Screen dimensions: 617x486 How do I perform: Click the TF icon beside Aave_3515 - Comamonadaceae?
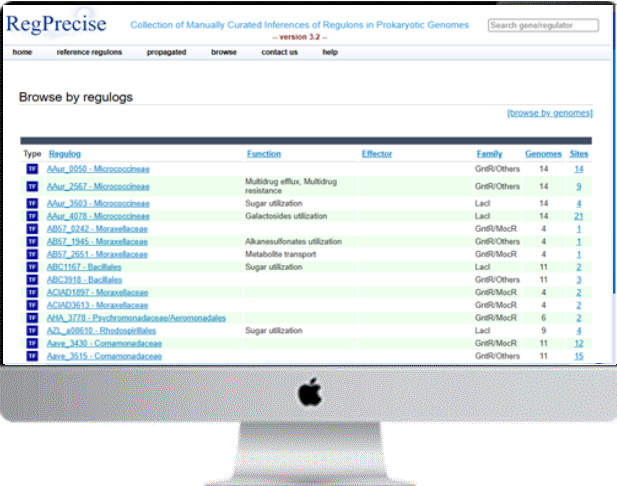[32, 355]
